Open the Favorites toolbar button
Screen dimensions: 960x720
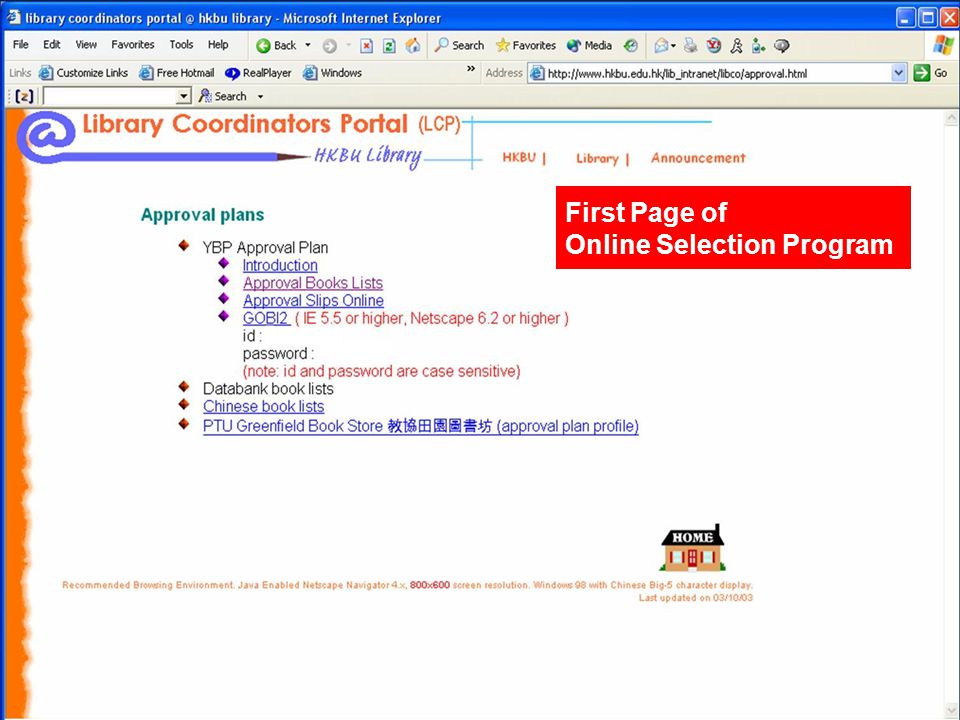pyautogui.click(x=526, y=45)
